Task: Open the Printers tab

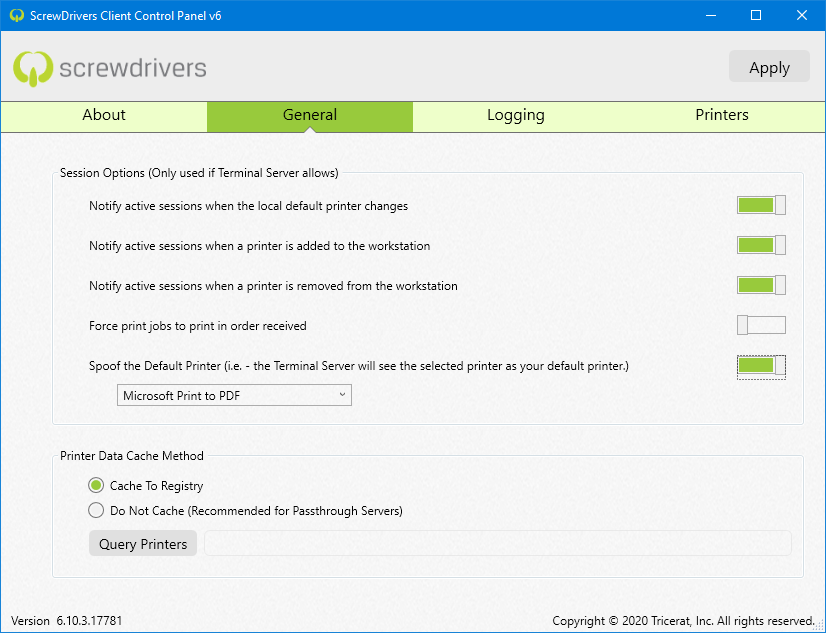Action: click(722, 116)
